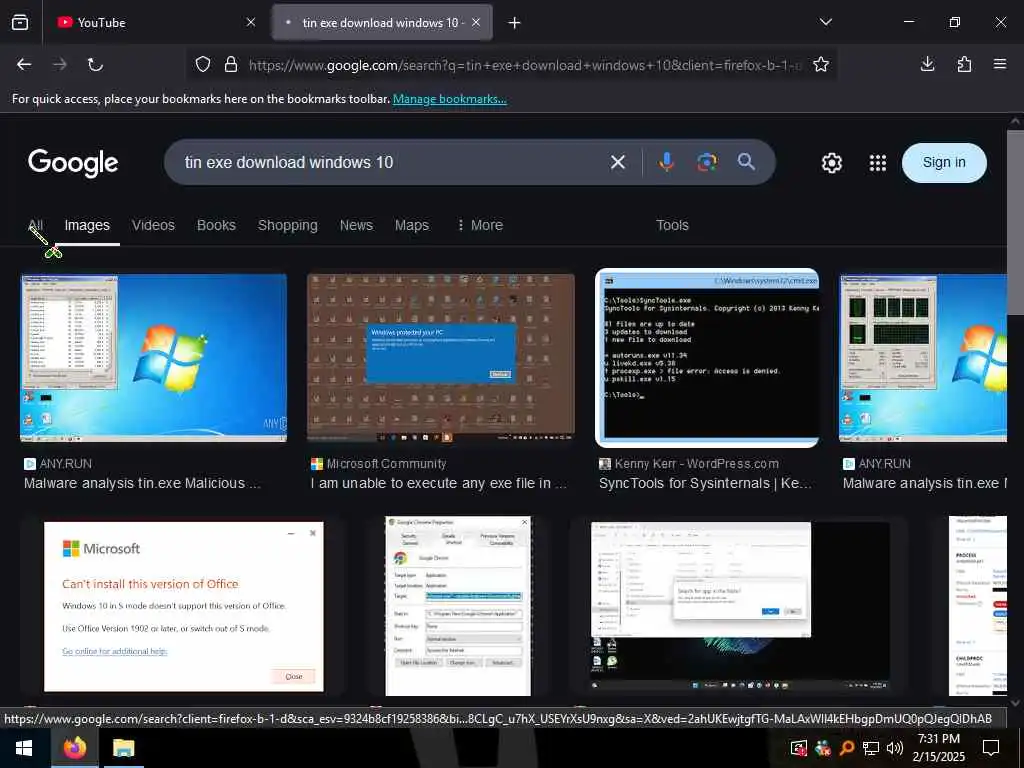Click Firefox icon in taskbar
The height and width of the screenshot is (768, 1024).
pyautogui.click(x=74, y=748)
